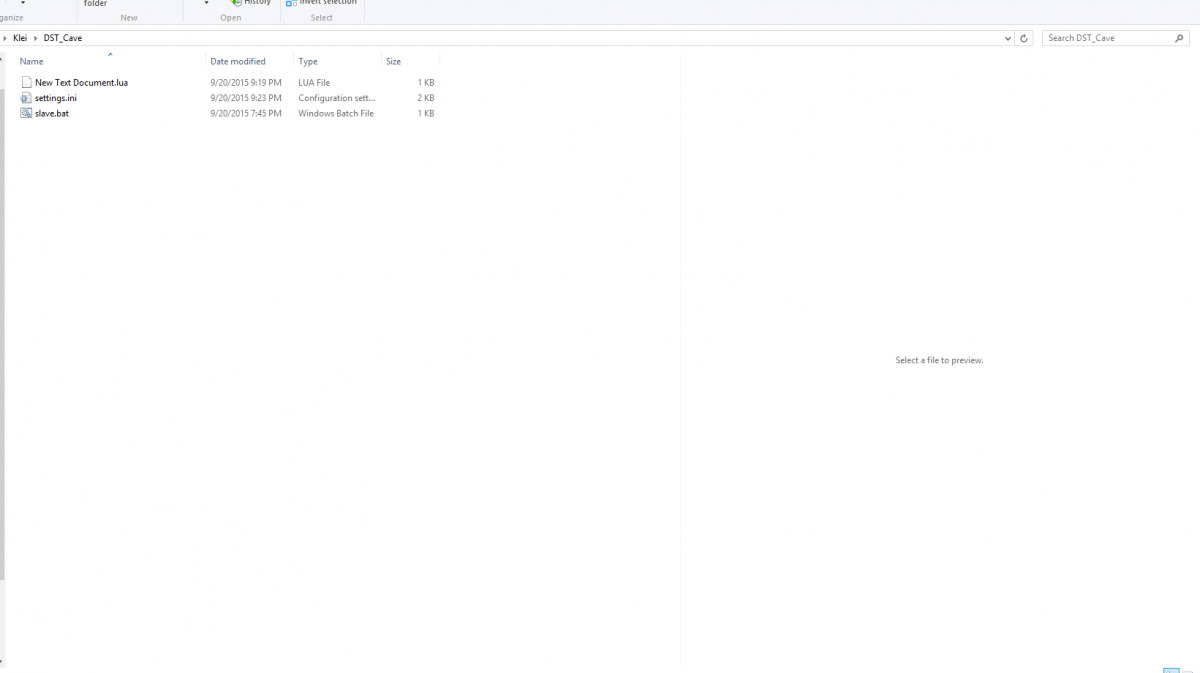Select the slave.bat file name
The height and width of the screenshot is (673, 1200).
[52, 113]
